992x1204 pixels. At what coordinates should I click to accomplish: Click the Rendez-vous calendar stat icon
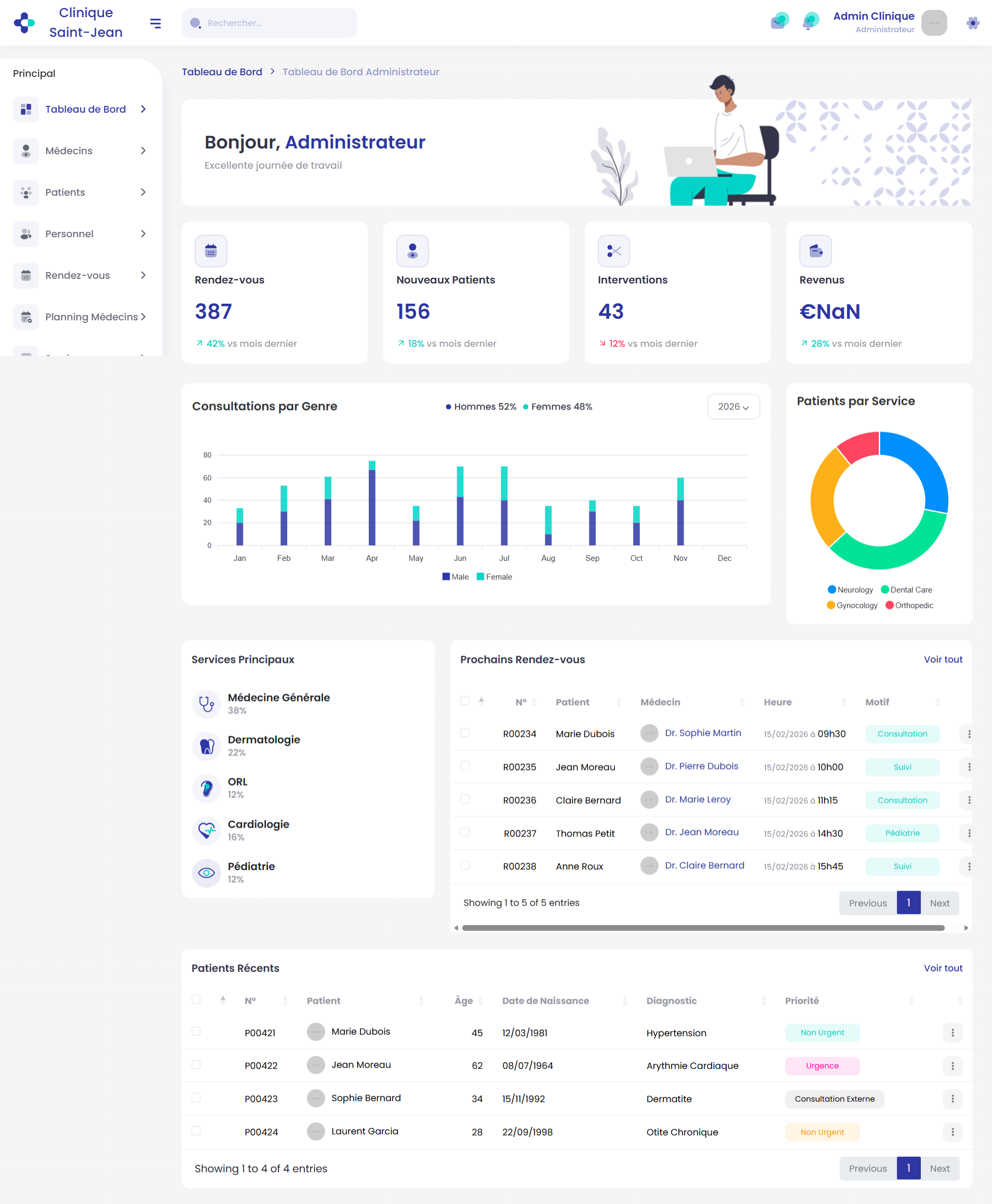click(211, 251)
